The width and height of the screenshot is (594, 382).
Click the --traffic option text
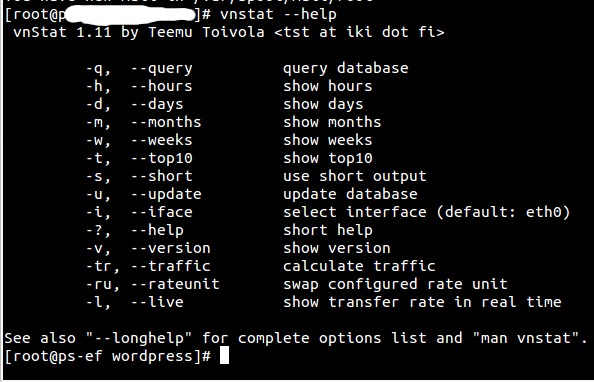[x=171, y=266]
